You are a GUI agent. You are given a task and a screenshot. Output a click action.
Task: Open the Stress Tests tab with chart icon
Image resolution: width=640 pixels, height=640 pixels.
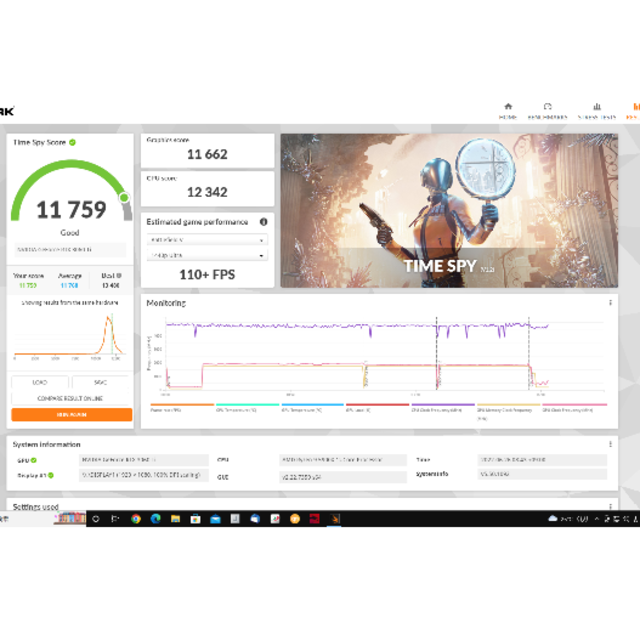pos(597,111)
